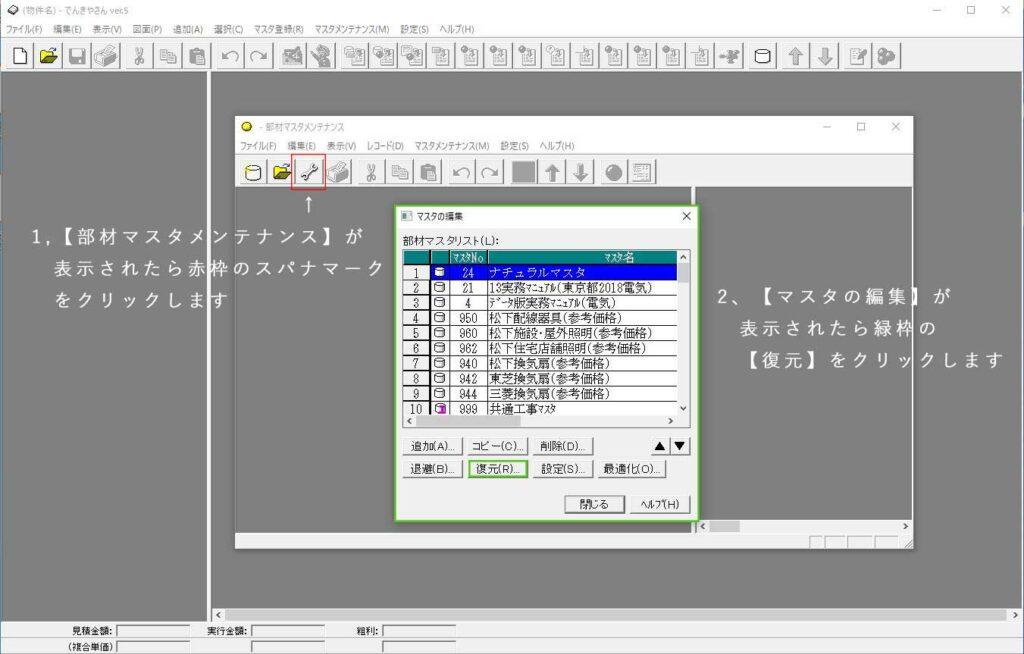1024x654 pixels.
Task: Move selected master up with black triangle
Action: (661, 446)
